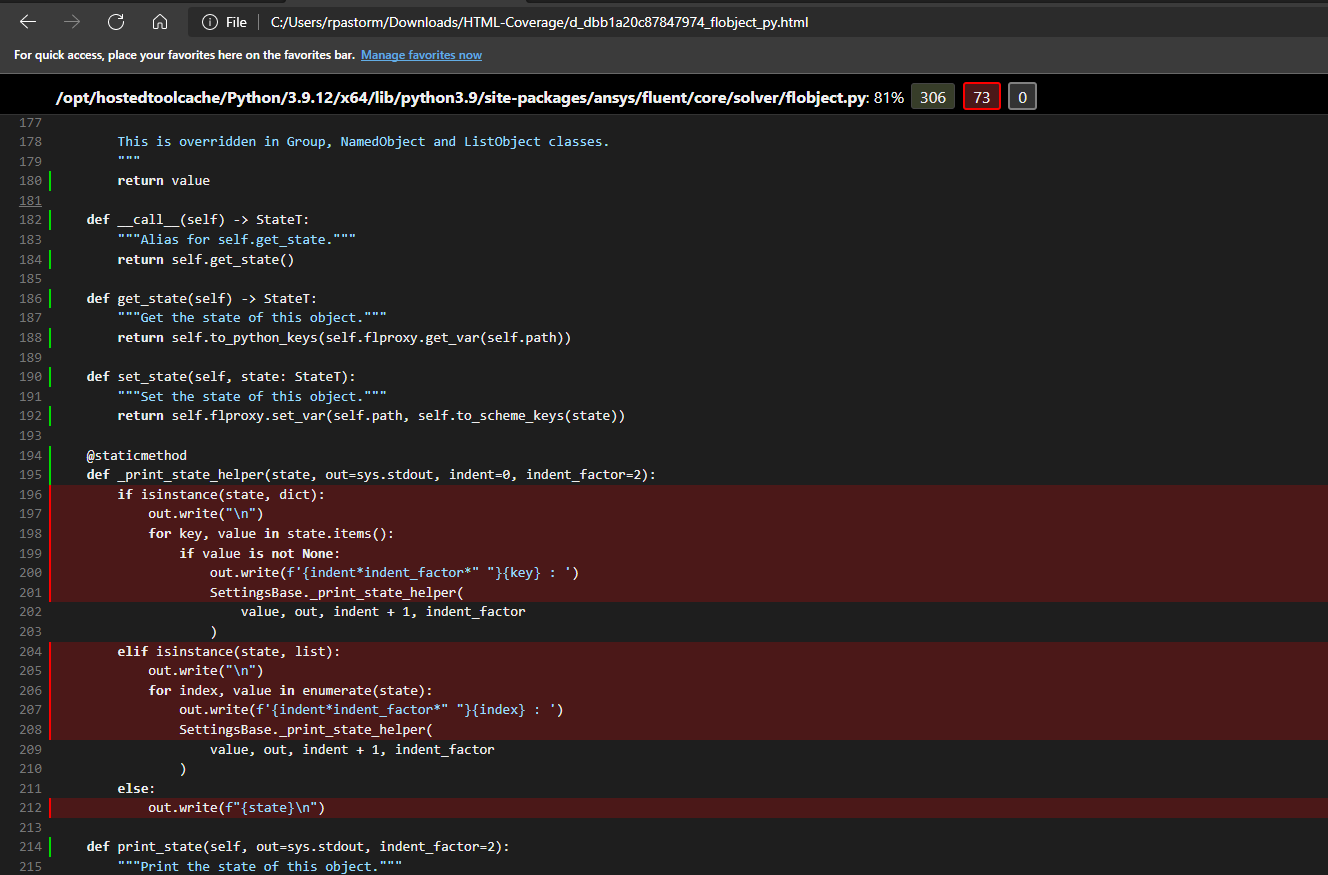
Task: Click 'value, out, indent + 1, indent_factor' line 202
Action: click(x=383, y=611)
